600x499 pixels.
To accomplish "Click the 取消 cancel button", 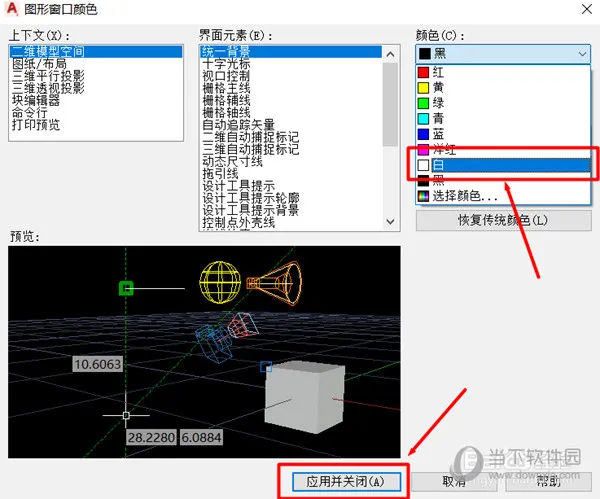I will click(455, 481).
